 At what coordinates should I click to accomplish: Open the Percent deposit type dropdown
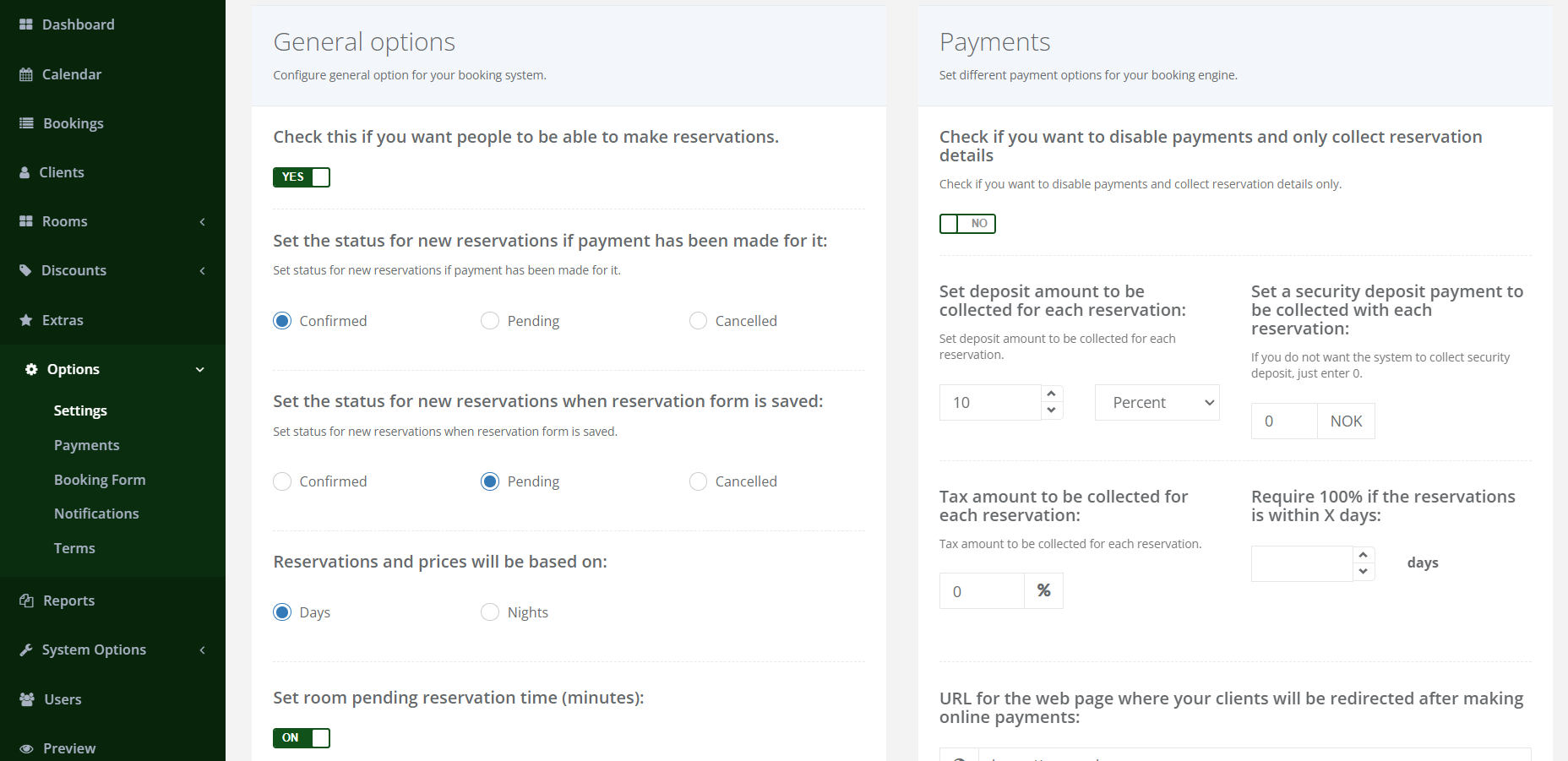(1157, 403)
